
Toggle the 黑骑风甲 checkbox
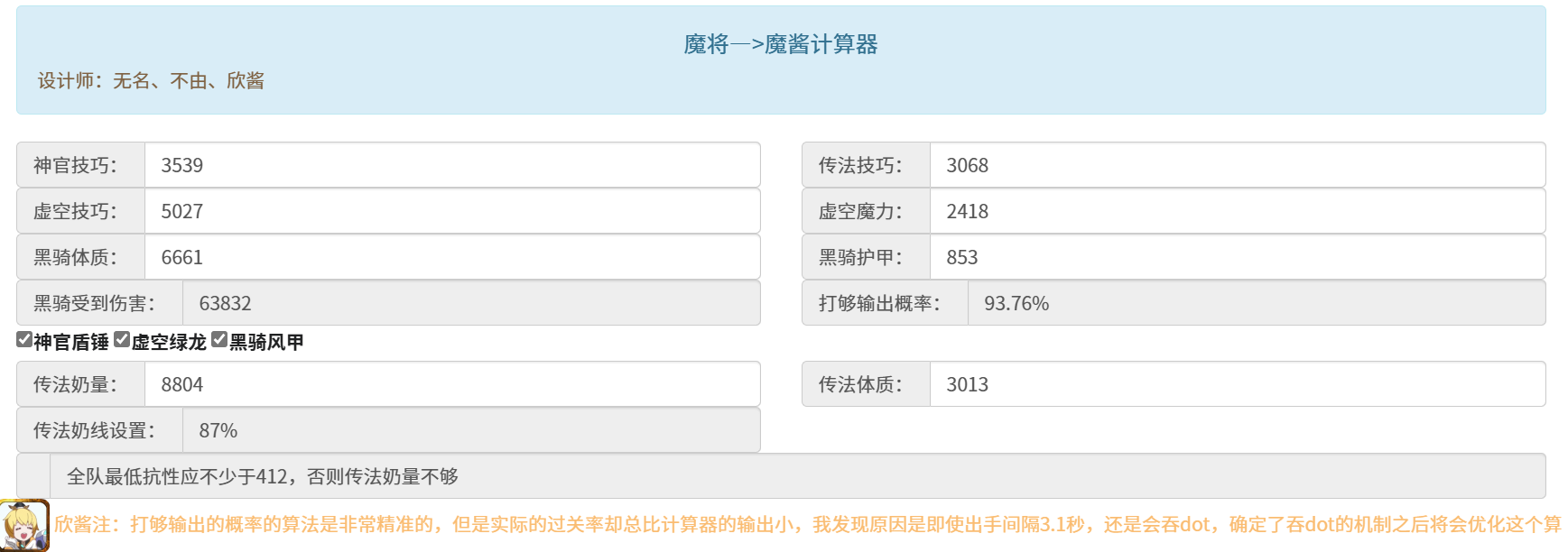[219, 340]
